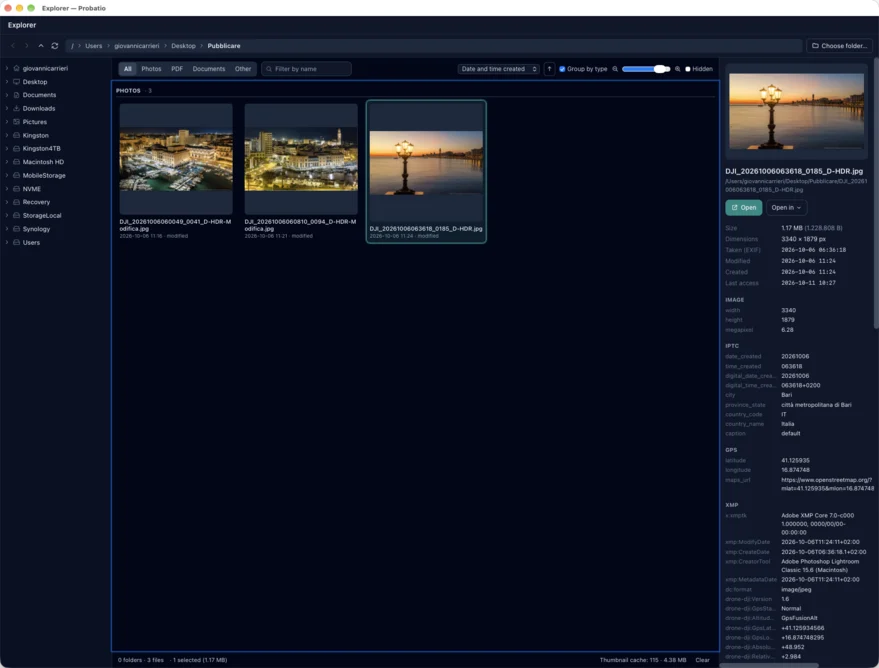Go back with the left arrow button

point(13,46)
